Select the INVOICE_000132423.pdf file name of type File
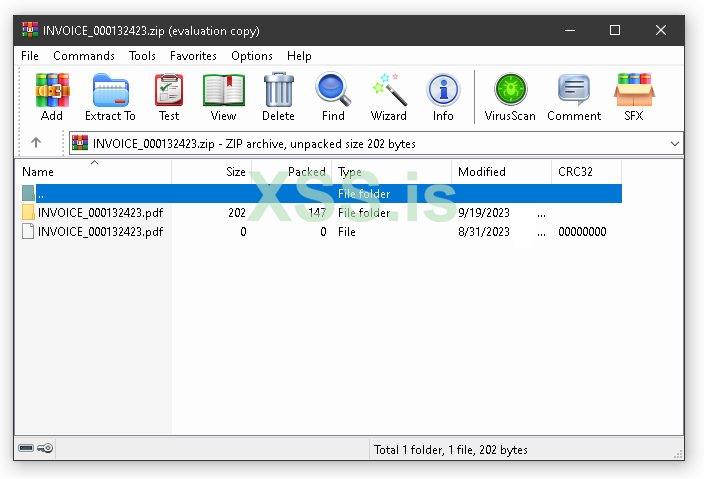 101,232
